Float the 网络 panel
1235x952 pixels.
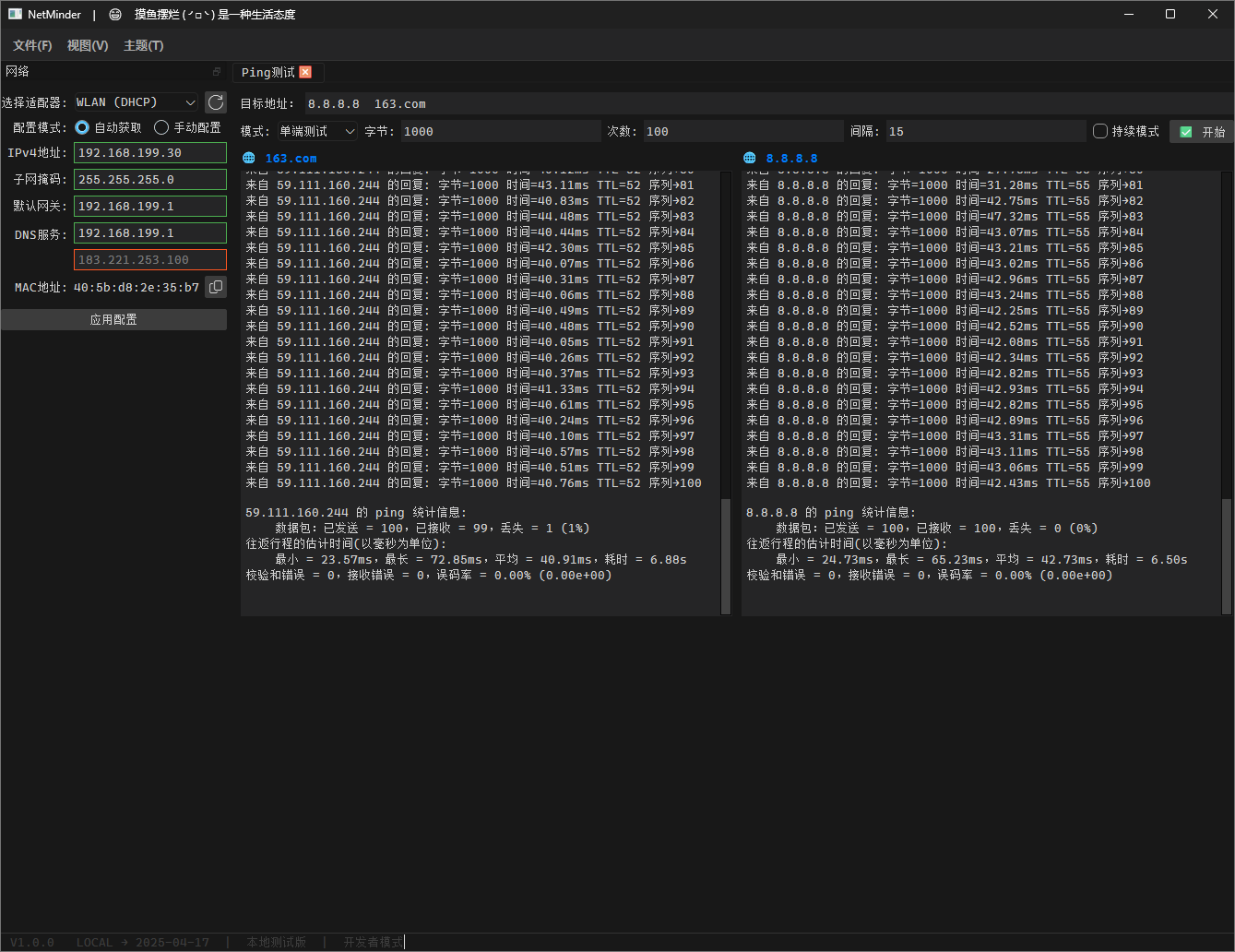(217, 71)
